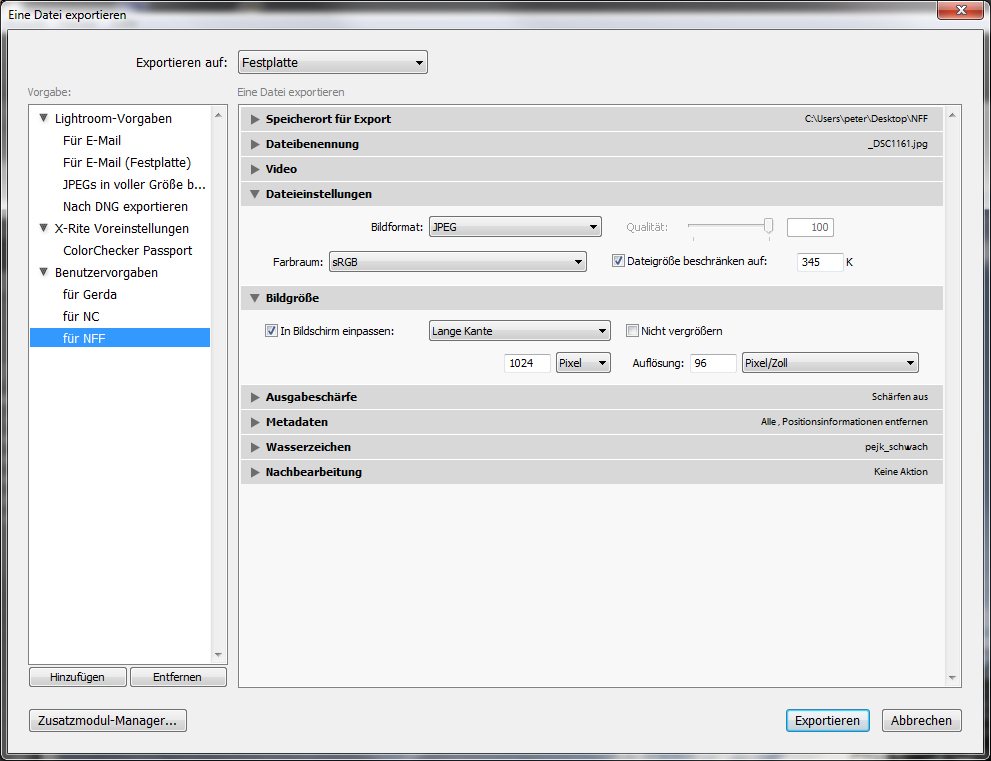Open the Farbraum sRGB dropdown

pos(458,262)
